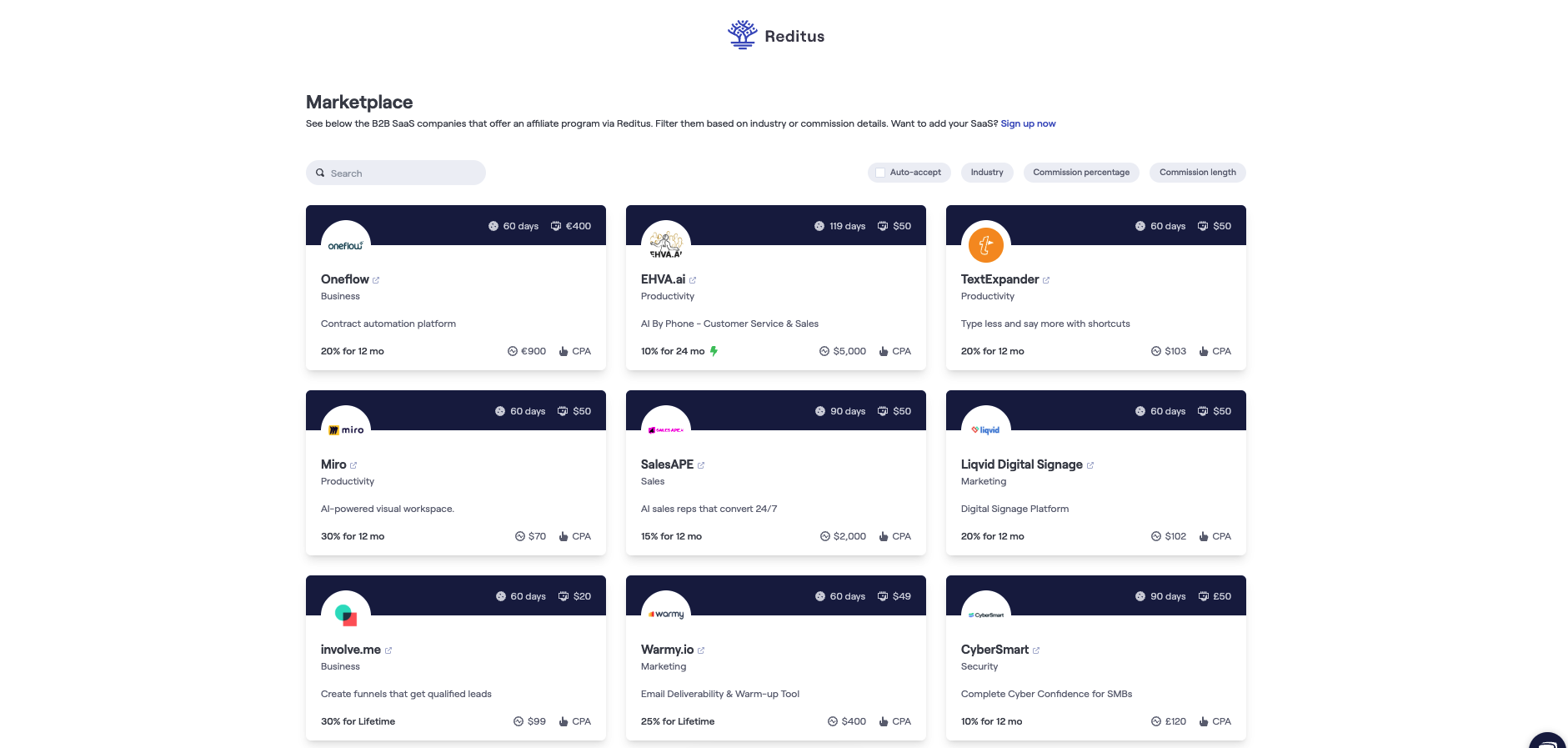Open EHVA.ai external link icon

click(x=693, y=280)
